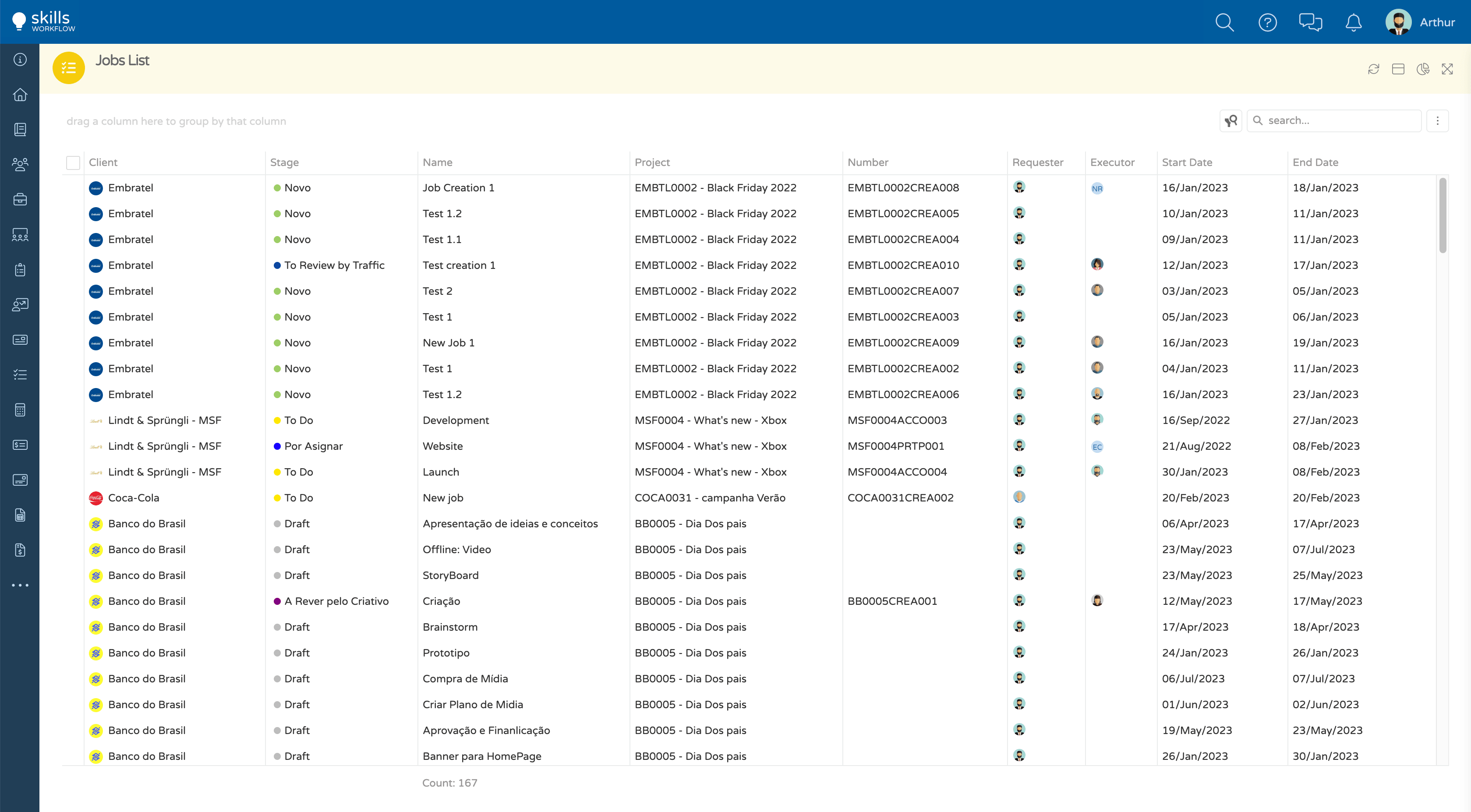This screenshot has height=812, width=1471.
Task: Open the audience board icon in sidebar
Action: (x=20, y=235)
